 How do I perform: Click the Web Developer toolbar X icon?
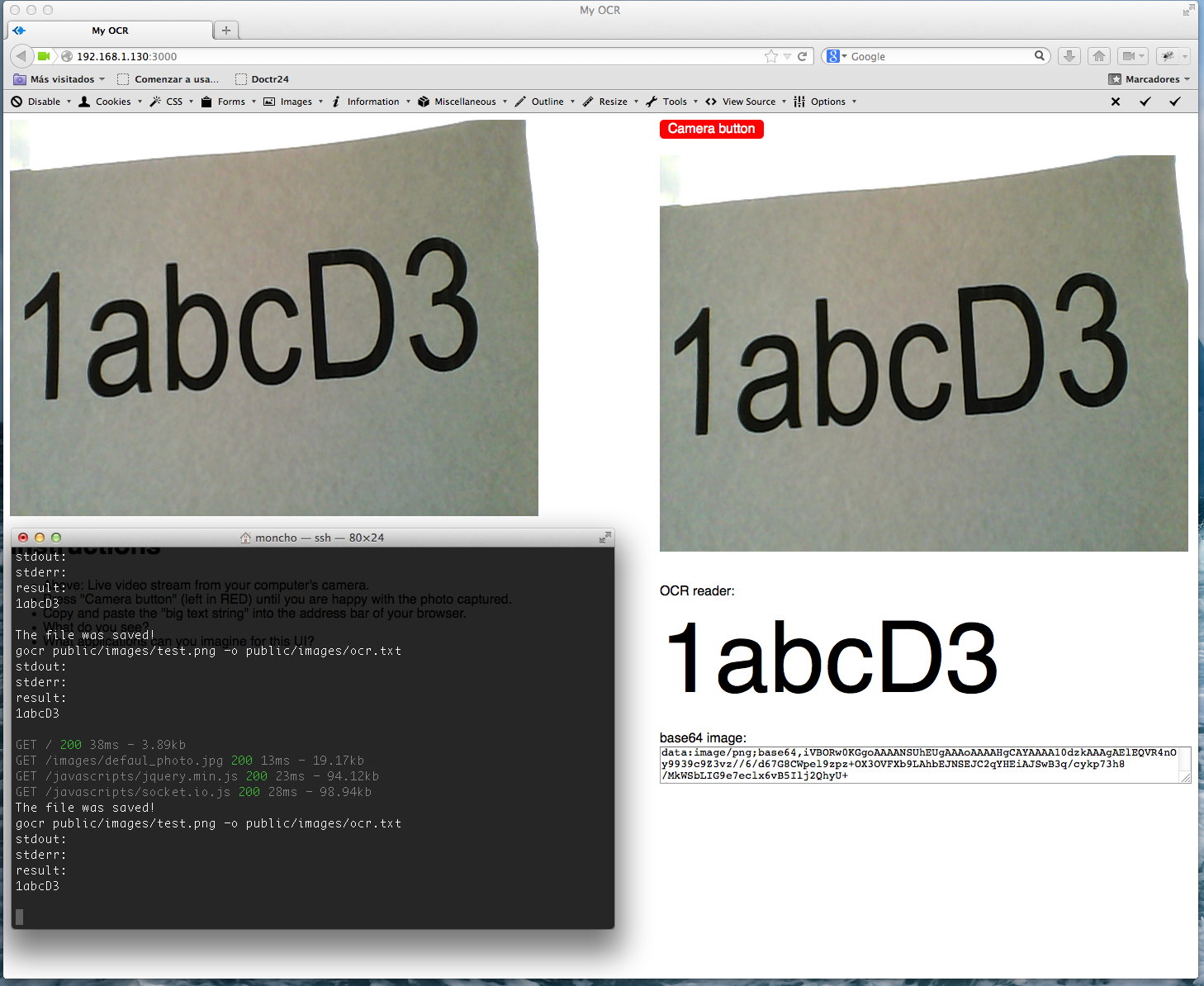(1116, 102)
